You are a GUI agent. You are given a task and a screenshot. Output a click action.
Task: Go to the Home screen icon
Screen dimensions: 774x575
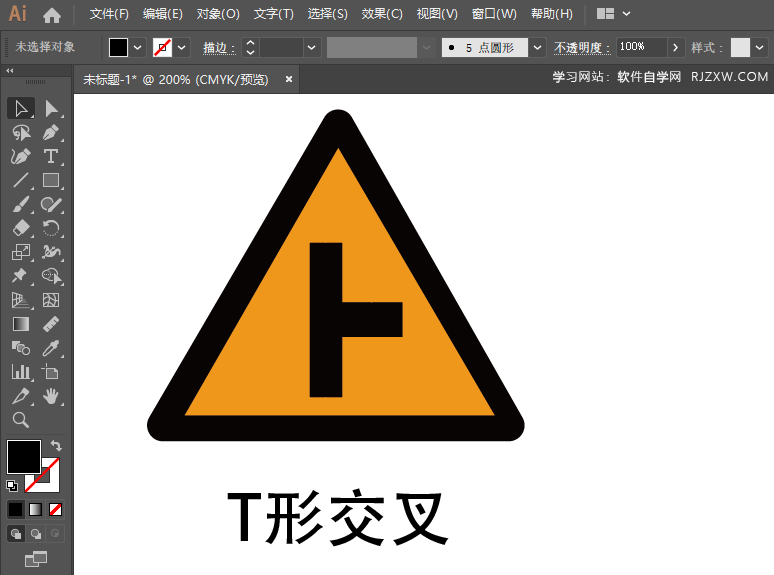click(x=51, y=15)
